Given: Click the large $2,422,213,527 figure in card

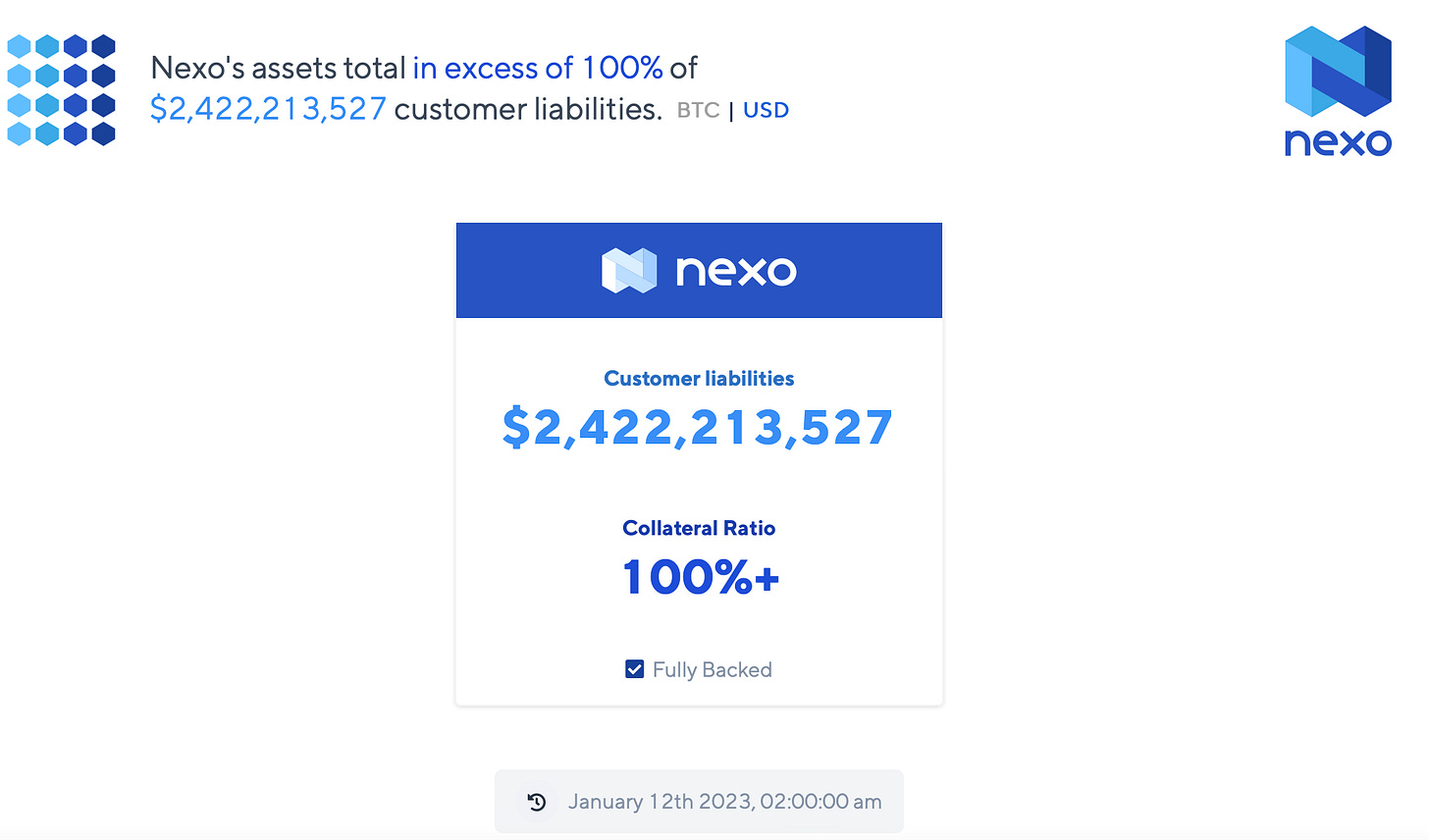Looking at the screenshot, I should [x=698, y=428].
